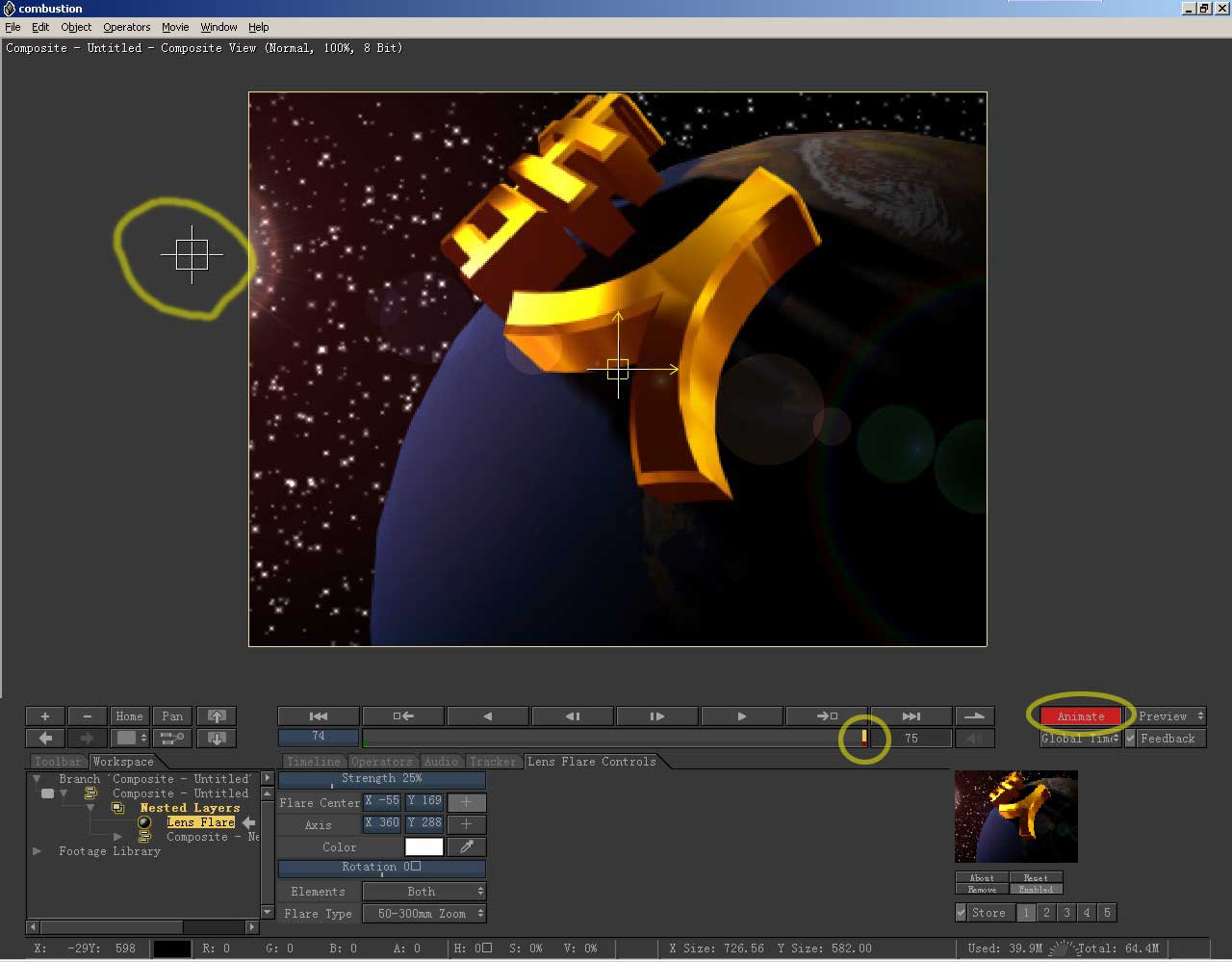The height and width of the screenshot is (962, 1232).
Task: Click the zoom out minus button
Action: click(87, 716)
